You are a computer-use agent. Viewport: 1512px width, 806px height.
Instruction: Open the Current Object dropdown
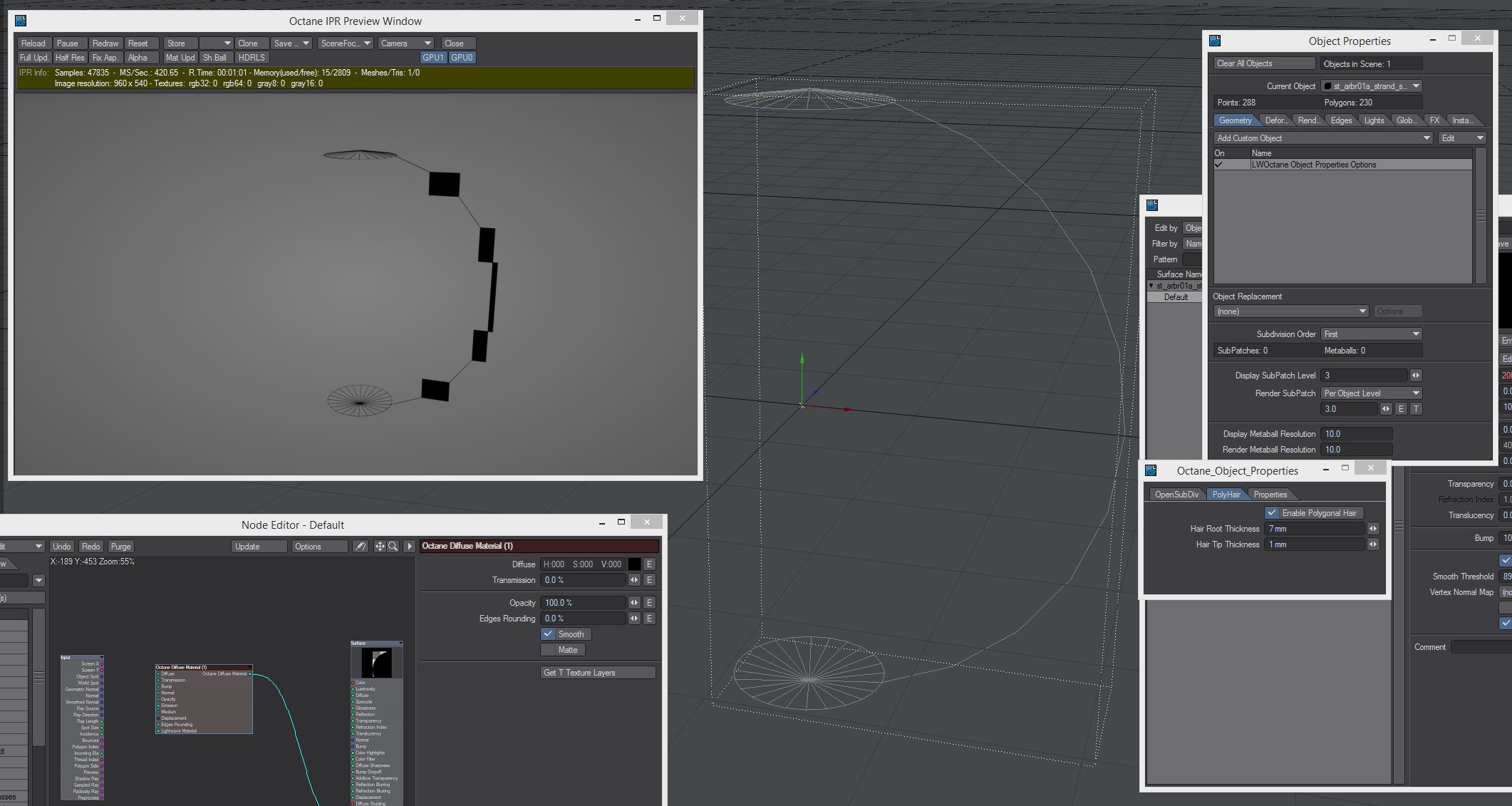click(x=1371, y=86)
